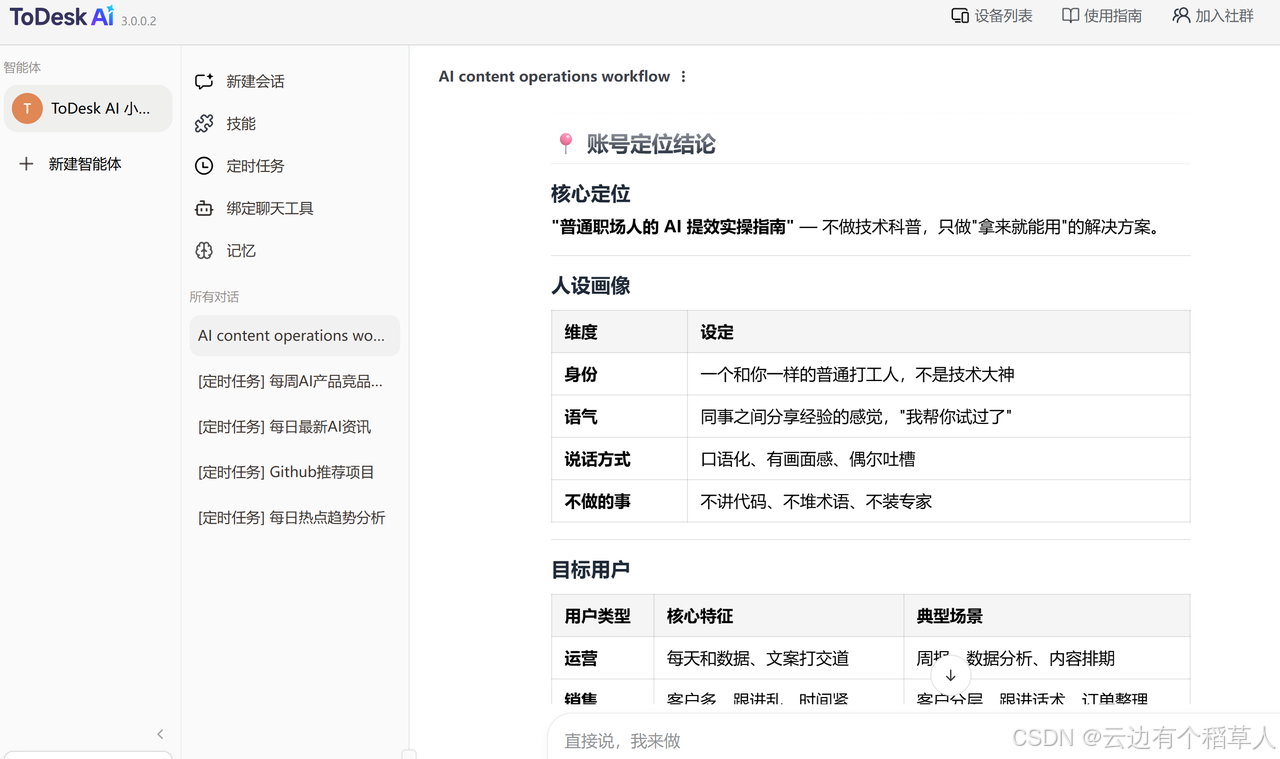Screen dimensions: 1280x759
Task: Click the 核心定位 heading
Action: (x=590, y=194)
